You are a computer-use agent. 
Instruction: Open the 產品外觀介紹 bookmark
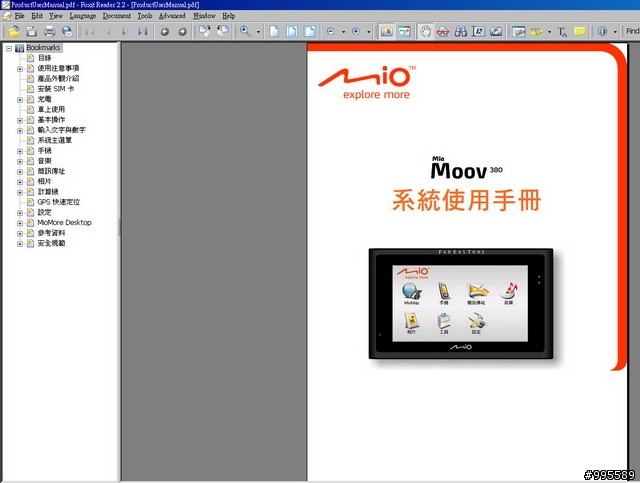58,78
